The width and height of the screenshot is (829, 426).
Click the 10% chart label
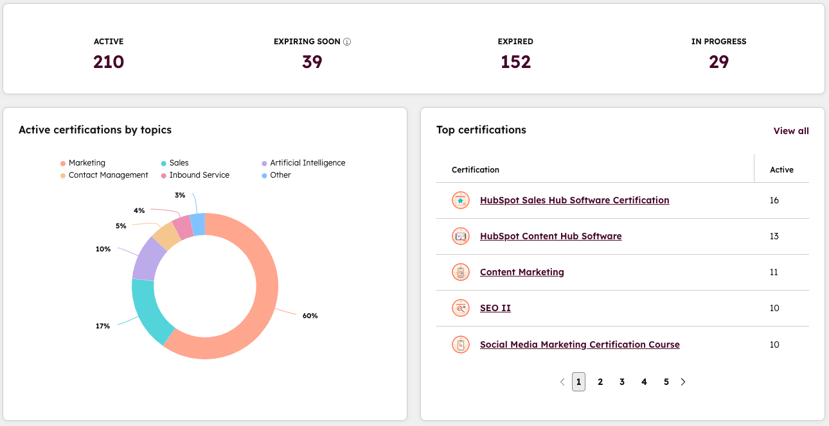(103, 249)
